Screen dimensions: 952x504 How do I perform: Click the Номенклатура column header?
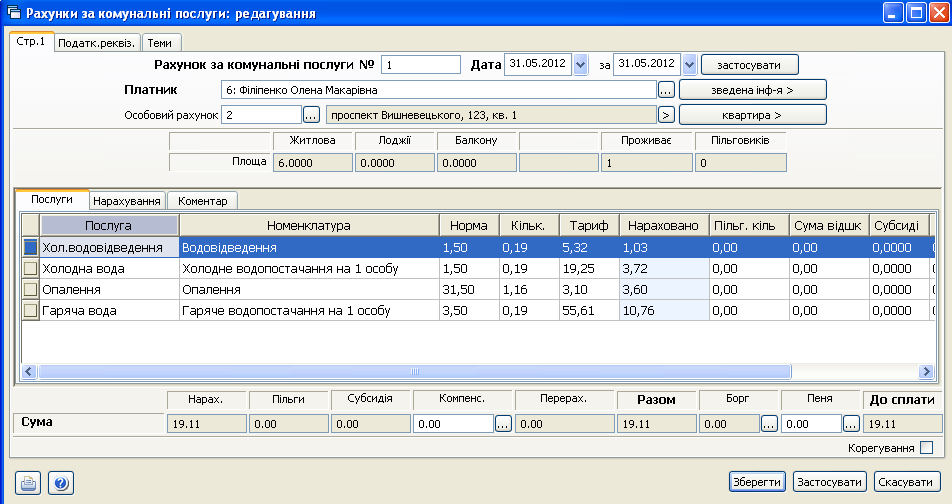pyautogui.click(x=309, y=225)
